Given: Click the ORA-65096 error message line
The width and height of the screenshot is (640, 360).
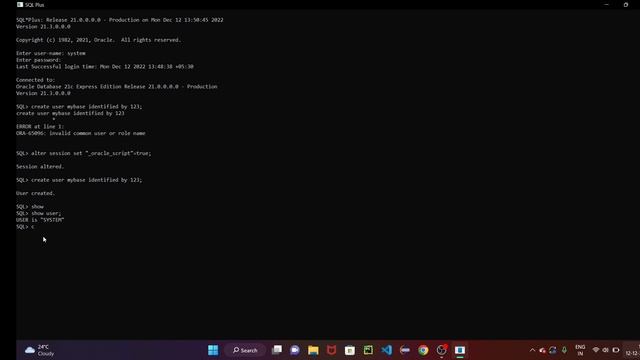Looking at the screenshot, I should [x=81, y=133].
